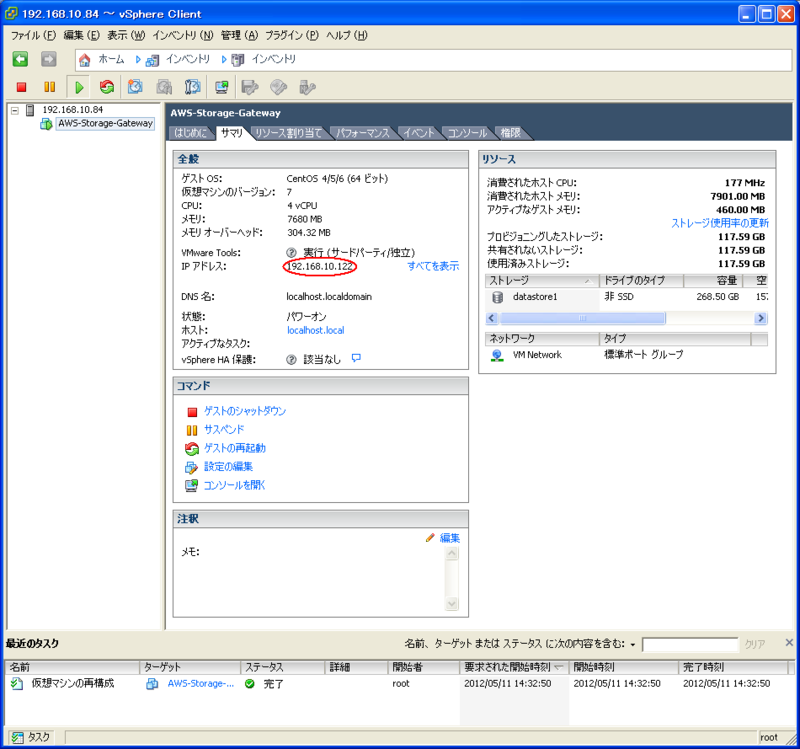Switch to the コンソール tab
Screen dimensions: 800x749
(467, 133)
